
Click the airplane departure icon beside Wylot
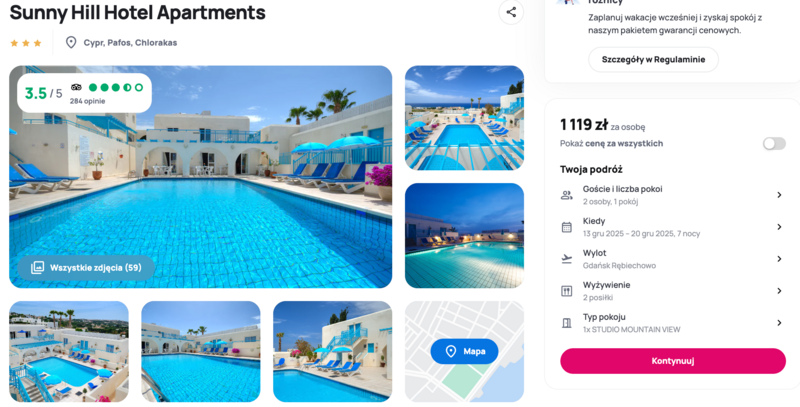(x=566, y=259)
